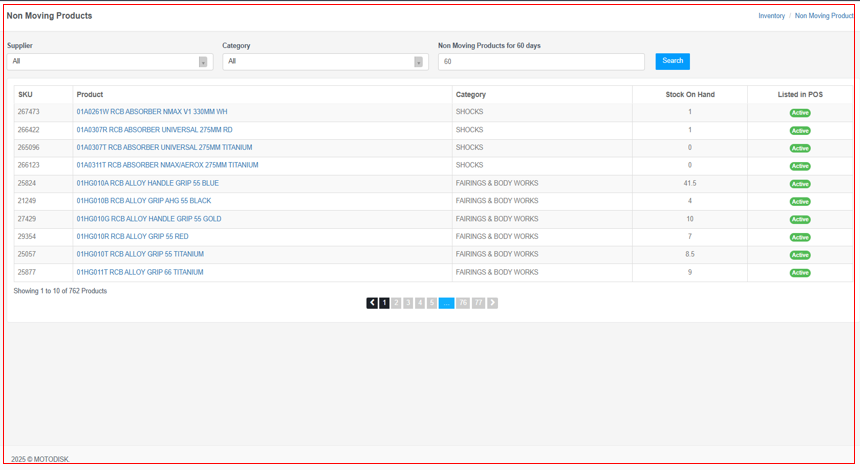Open 01HG011T RCB Alloy Grip 66 Titanium

pyautogui.click(x=140, y=272)
